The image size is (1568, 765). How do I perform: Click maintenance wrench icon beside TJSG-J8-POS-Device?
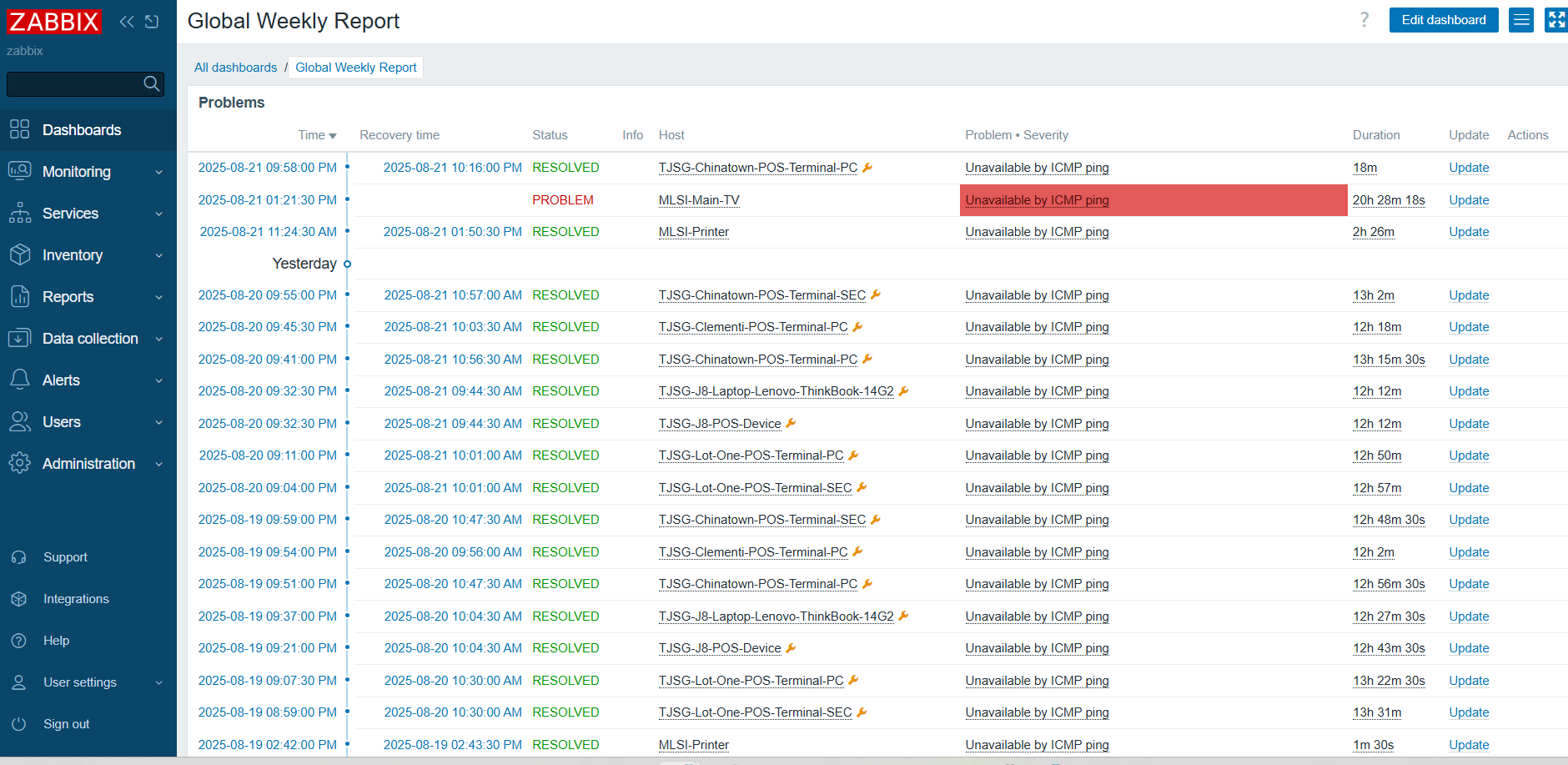pos(791,424)
